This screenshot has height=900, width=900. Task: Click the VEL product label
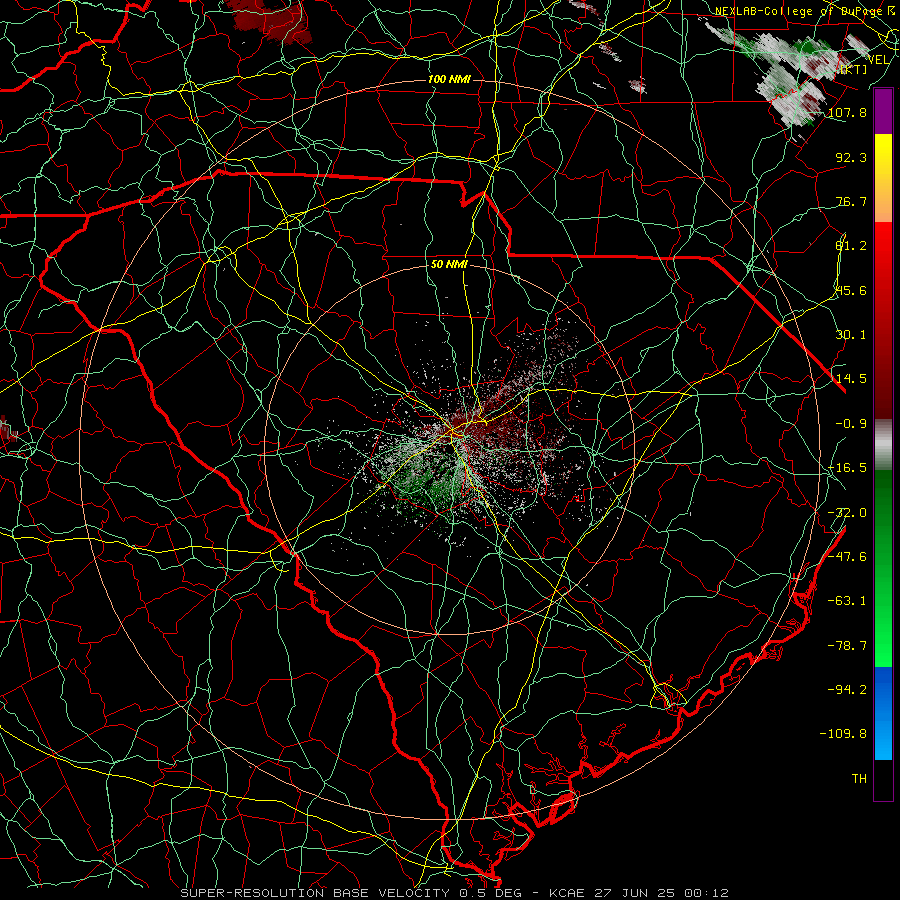click(878, 60)
